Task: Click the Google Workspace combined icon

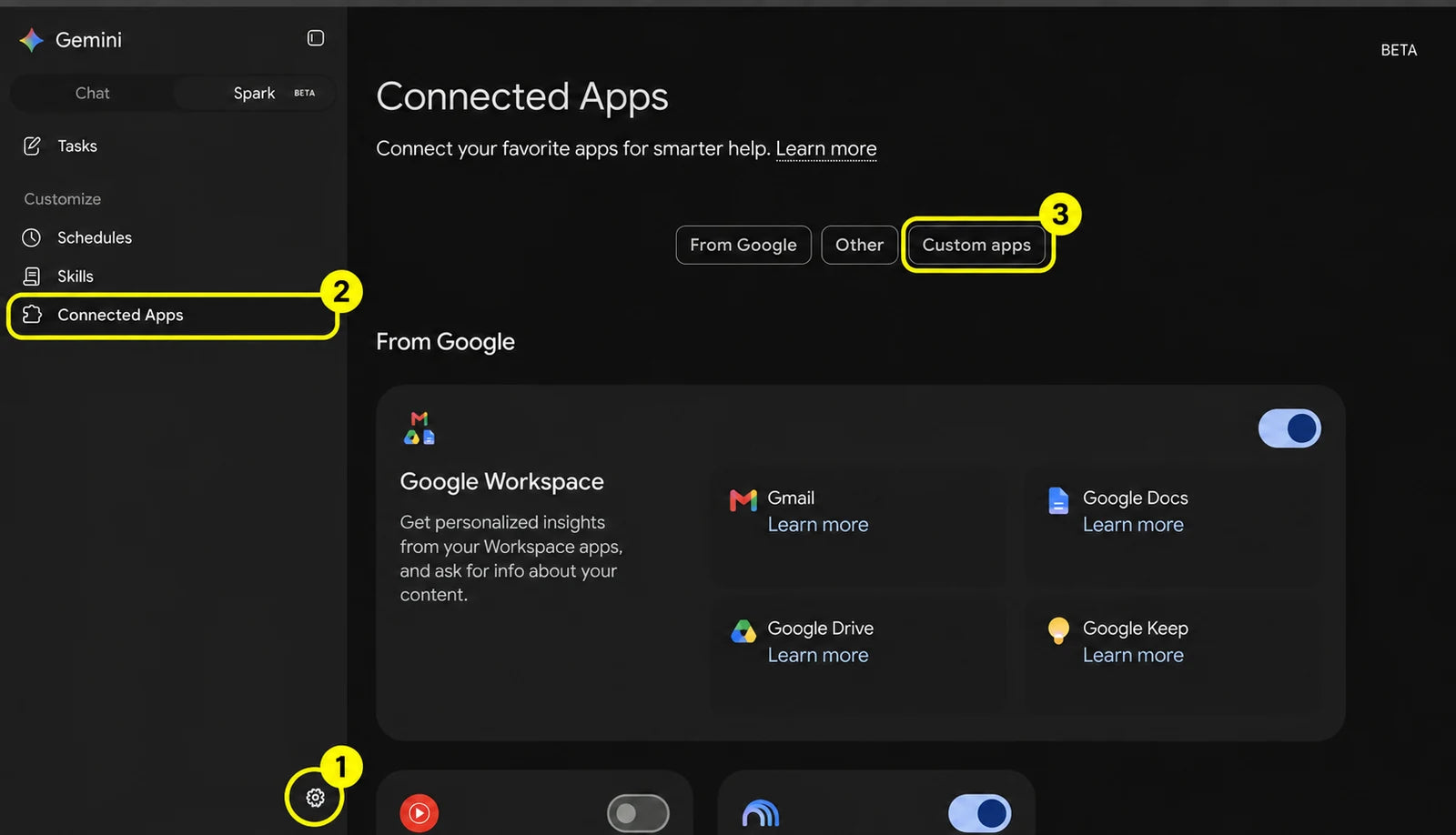Action: click(x=420, y=428)
